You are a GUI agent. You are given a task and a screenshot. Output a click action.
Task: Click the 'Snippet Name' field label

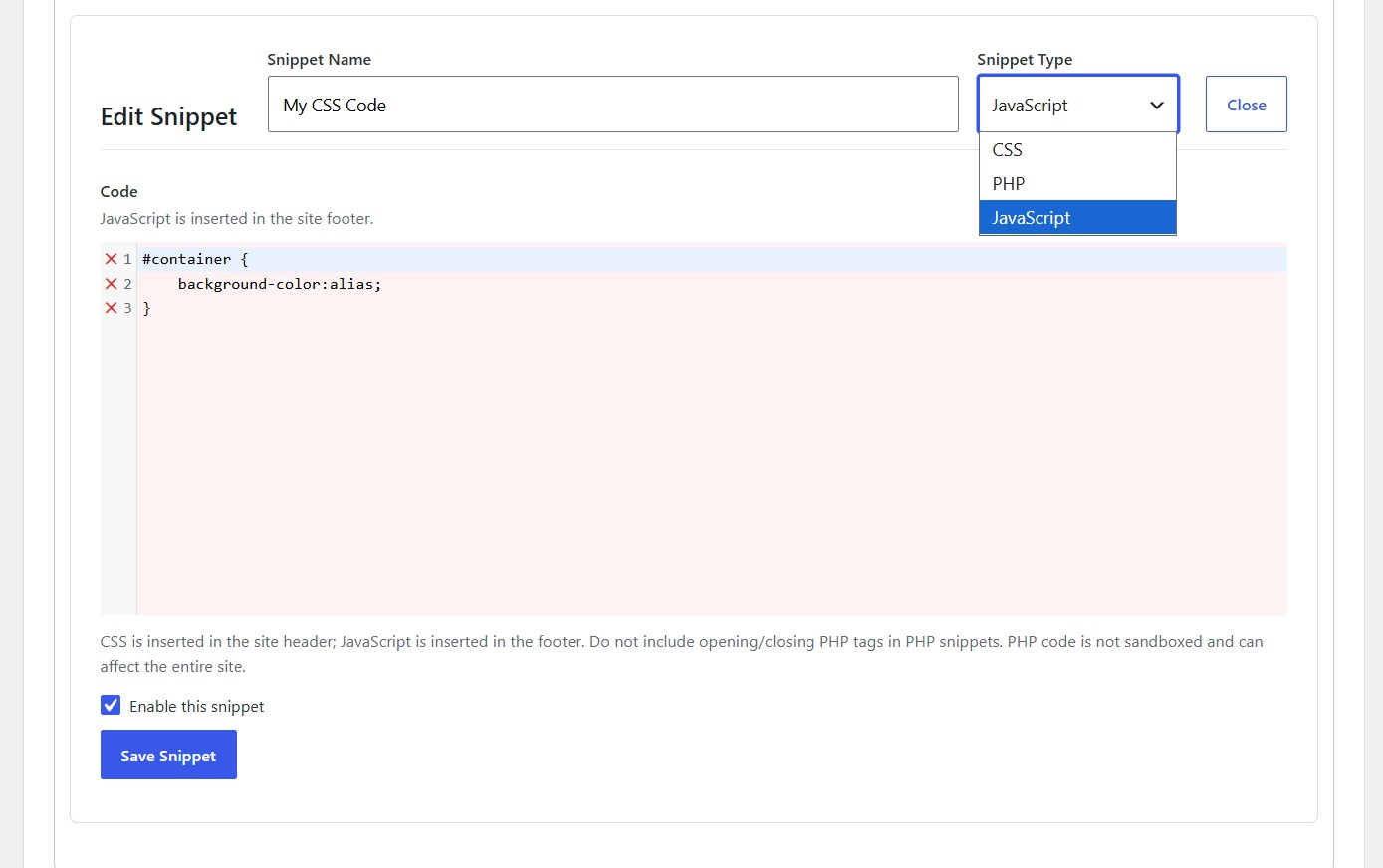point(319,59)
